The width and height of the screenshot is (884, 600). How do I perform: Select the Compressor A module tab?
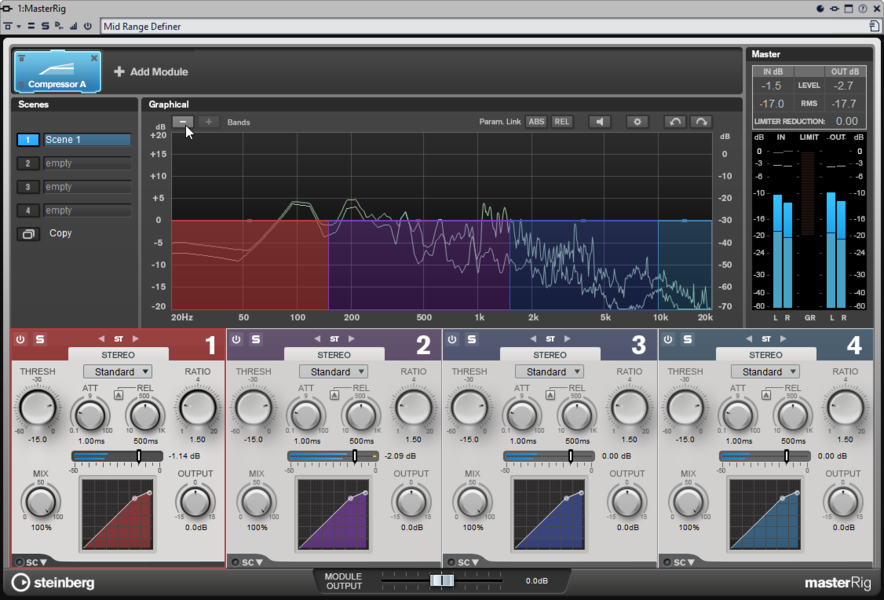(x=57, y=72)
